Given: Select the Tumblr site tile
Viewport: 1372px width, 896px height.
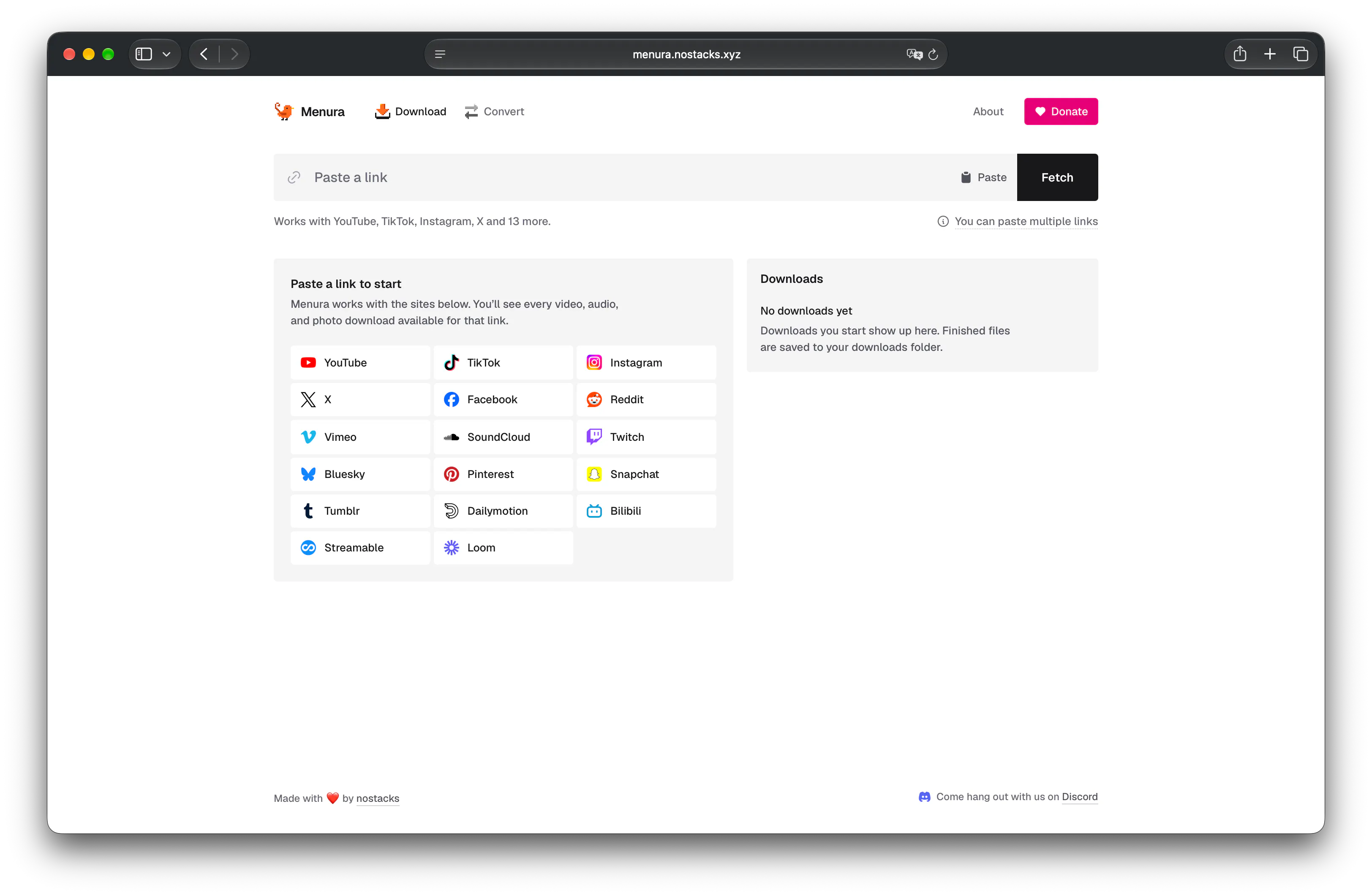Looking at the screenshot, I should point(360,510).
